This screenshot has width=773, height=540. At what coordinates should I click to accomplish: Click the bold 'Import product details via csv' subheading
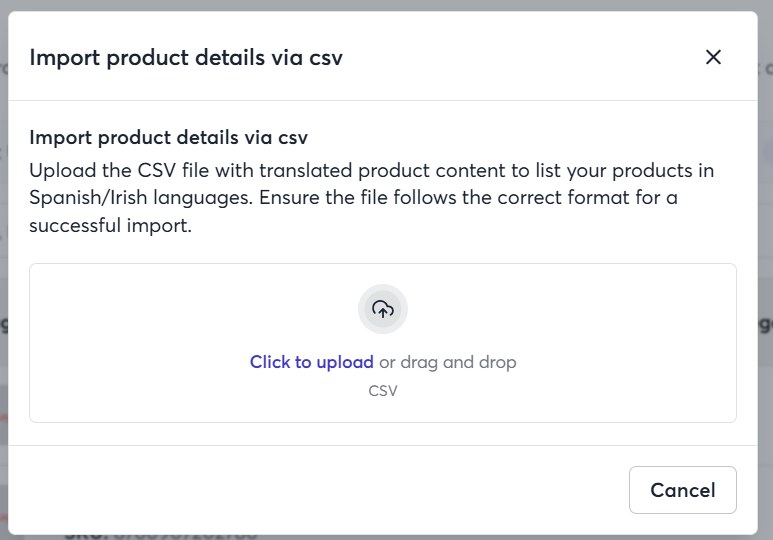(x=169, y=137)
